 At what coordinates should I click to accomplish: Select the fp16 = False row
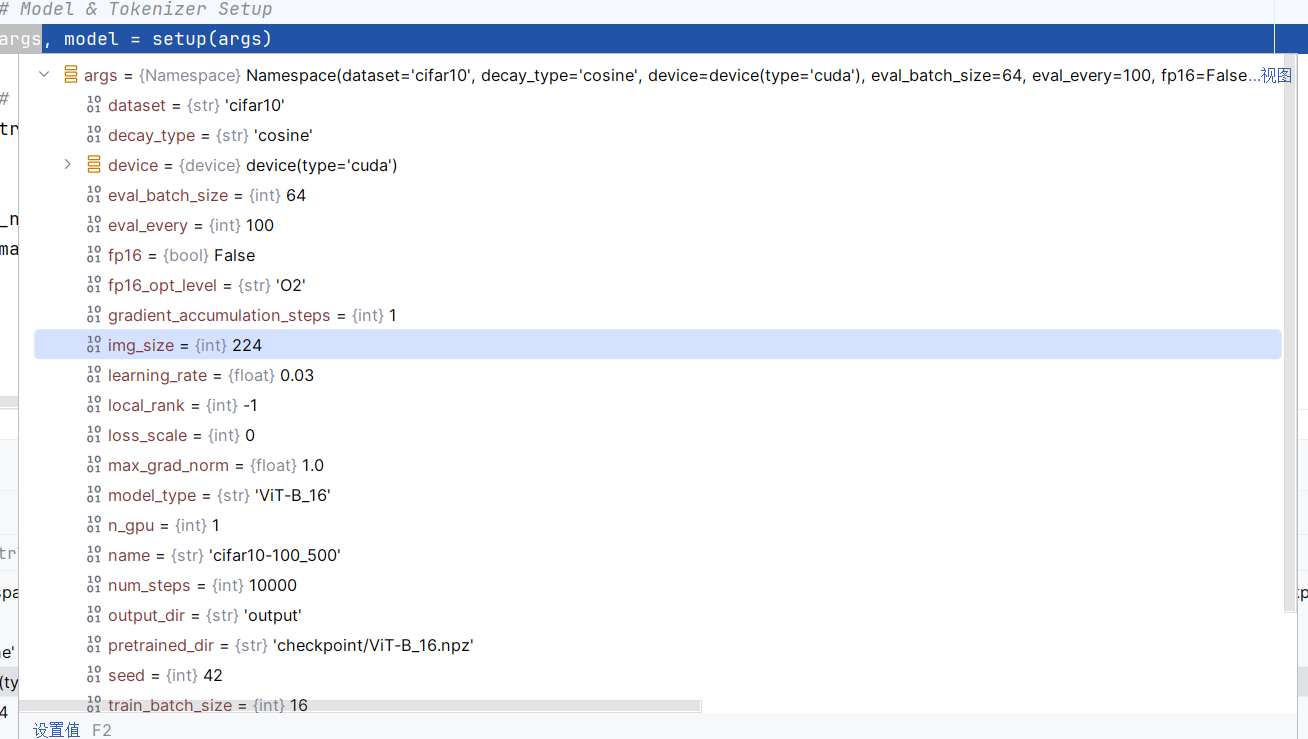pos(658,255)
